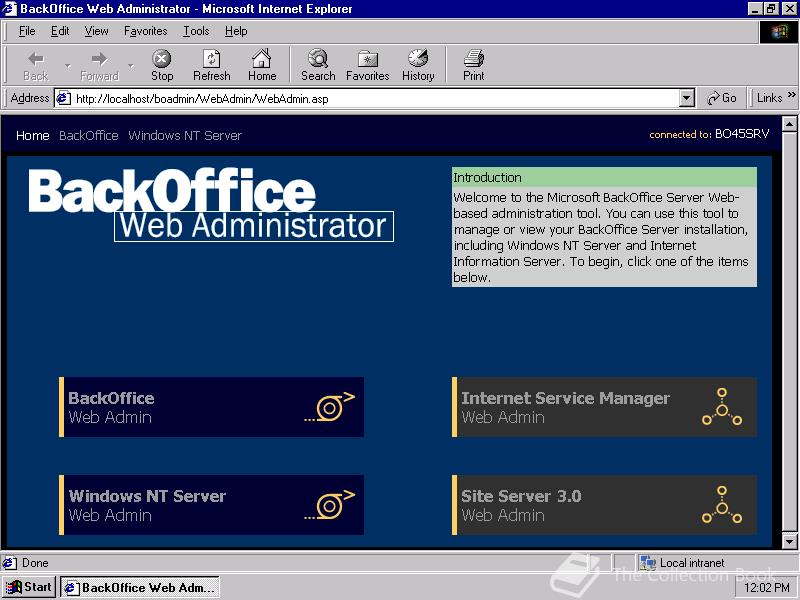Click the 12:02 PM taskbar clock

click(767, 588)
